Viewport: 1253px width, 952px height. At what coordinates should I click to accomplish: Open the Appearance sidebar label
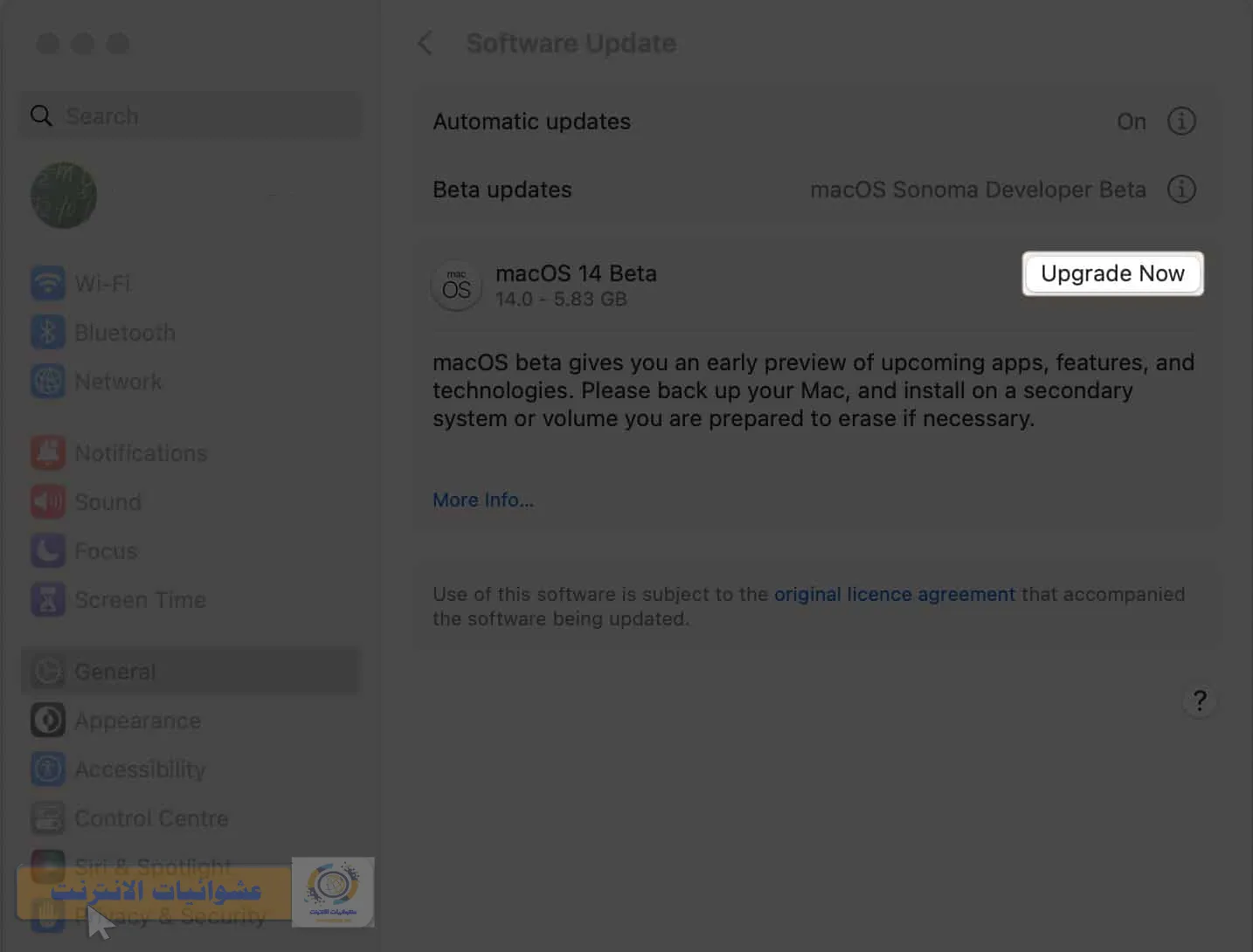[x=137, y=720]
